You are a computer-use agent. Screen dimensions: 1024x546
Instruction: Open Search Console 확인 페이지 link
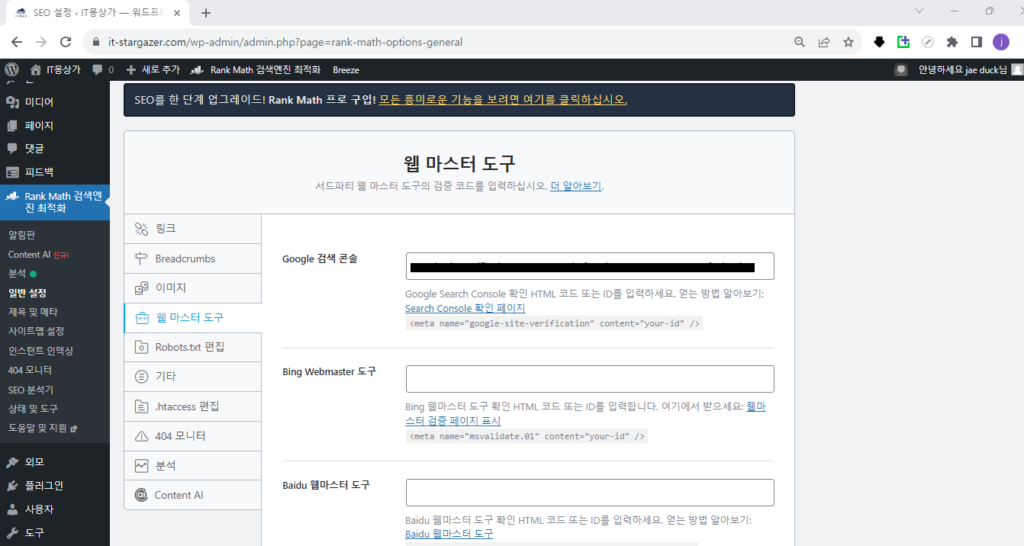tap(465, 308)
